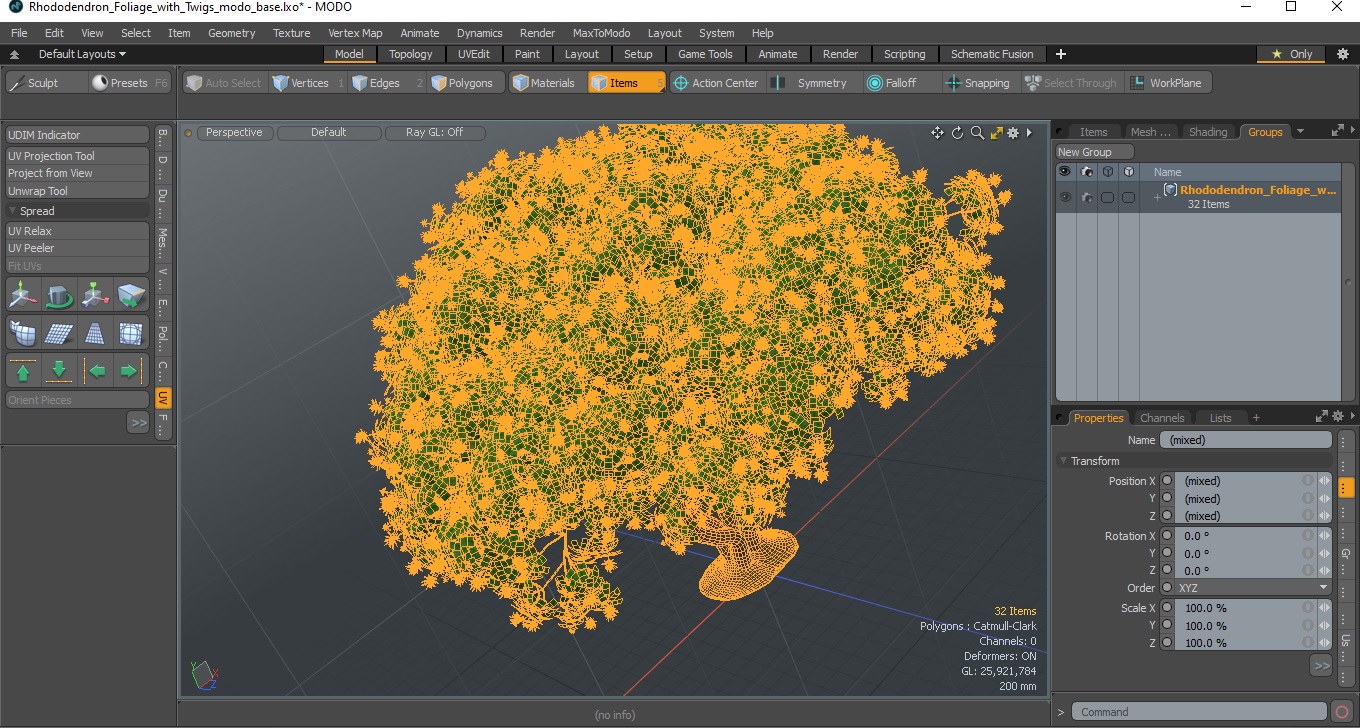Open the Vertex Map menu

355,33
